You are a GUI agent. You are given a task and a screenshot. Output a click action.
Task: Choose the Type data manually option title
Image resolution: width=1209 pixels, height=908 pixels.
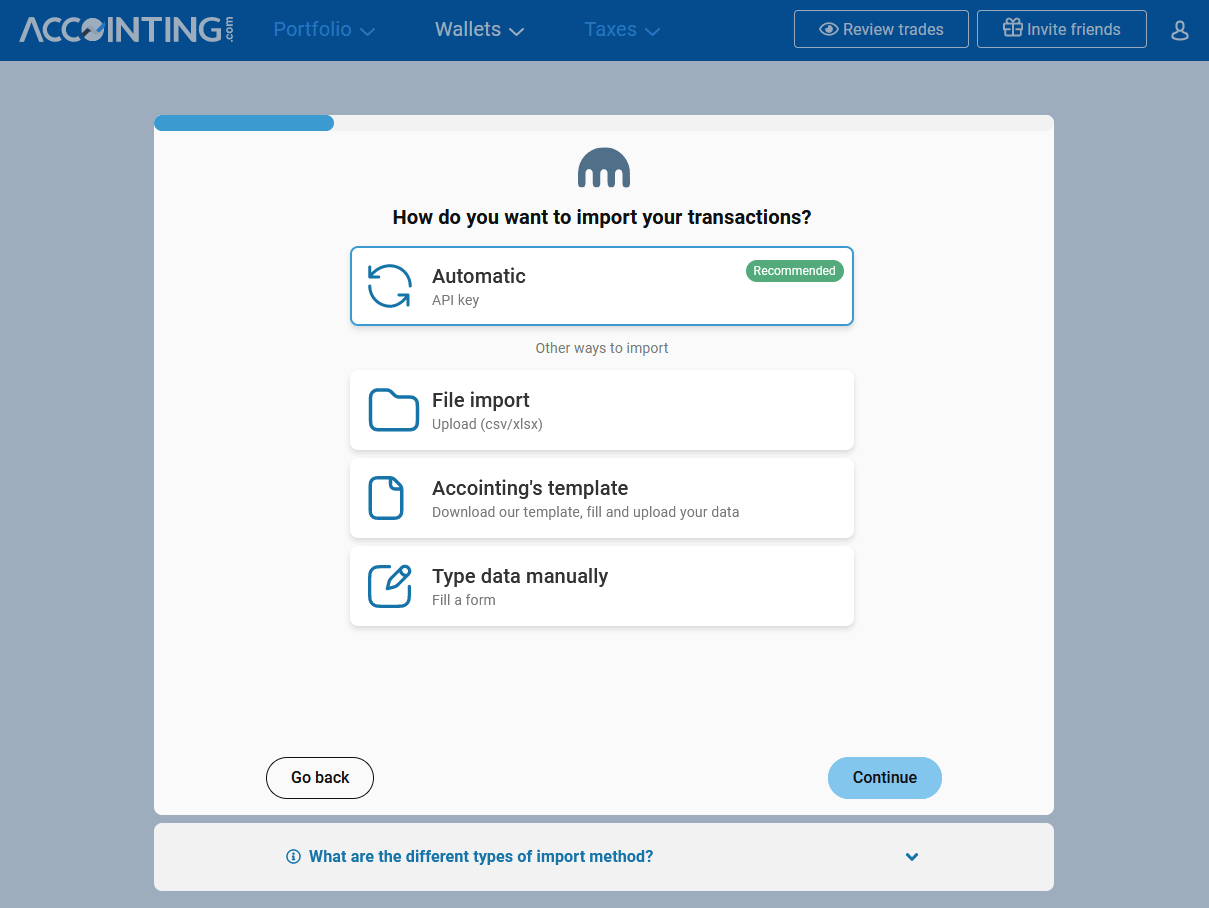pos(520,576)
